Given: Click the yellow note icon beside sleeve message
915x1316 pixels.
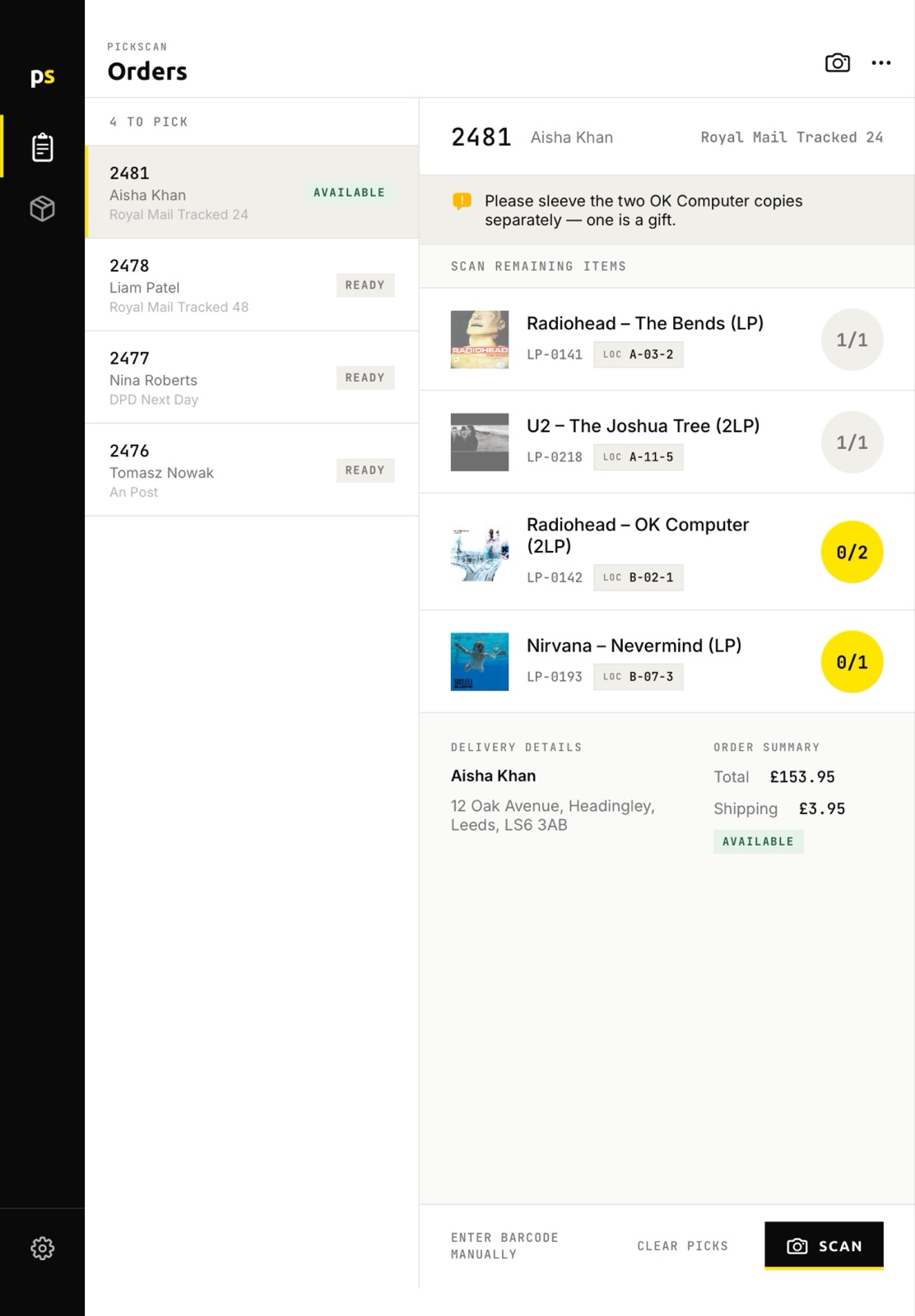Looking at the screenshot, I should point(462,202).
